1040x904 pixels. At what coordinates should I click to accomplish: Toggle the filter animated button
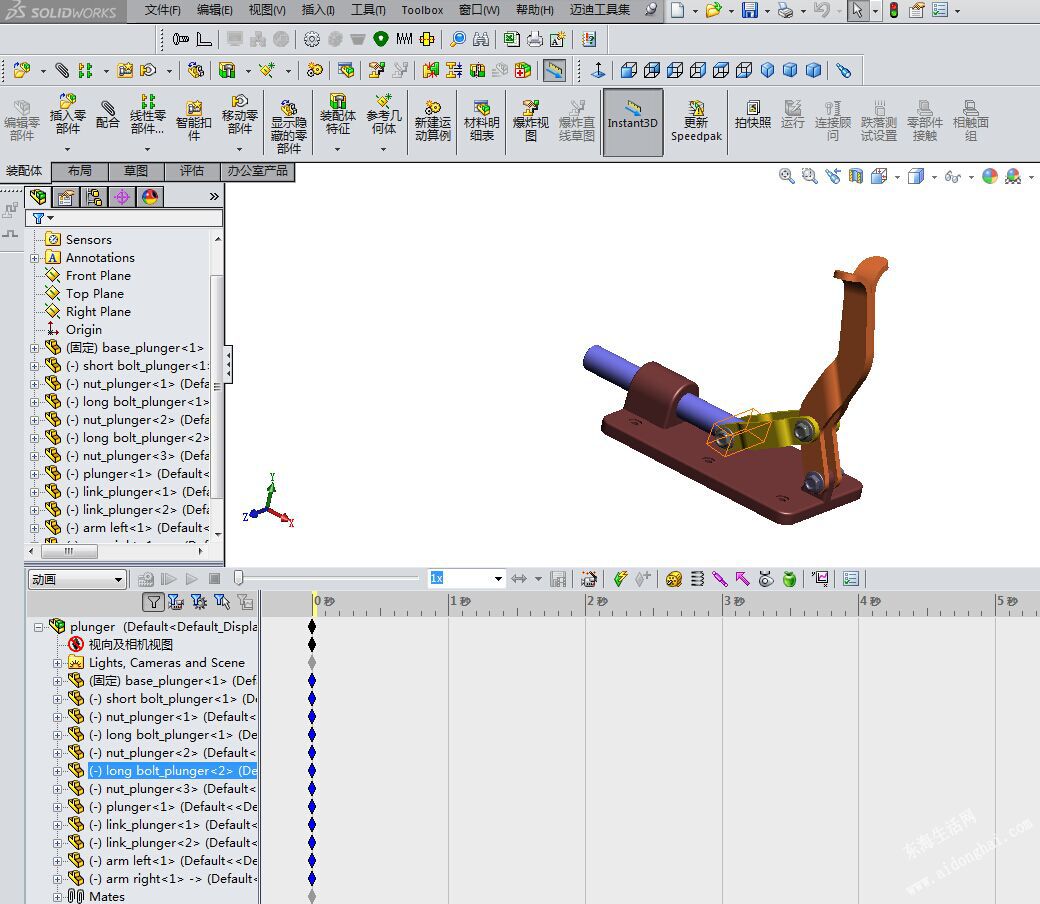176,602
